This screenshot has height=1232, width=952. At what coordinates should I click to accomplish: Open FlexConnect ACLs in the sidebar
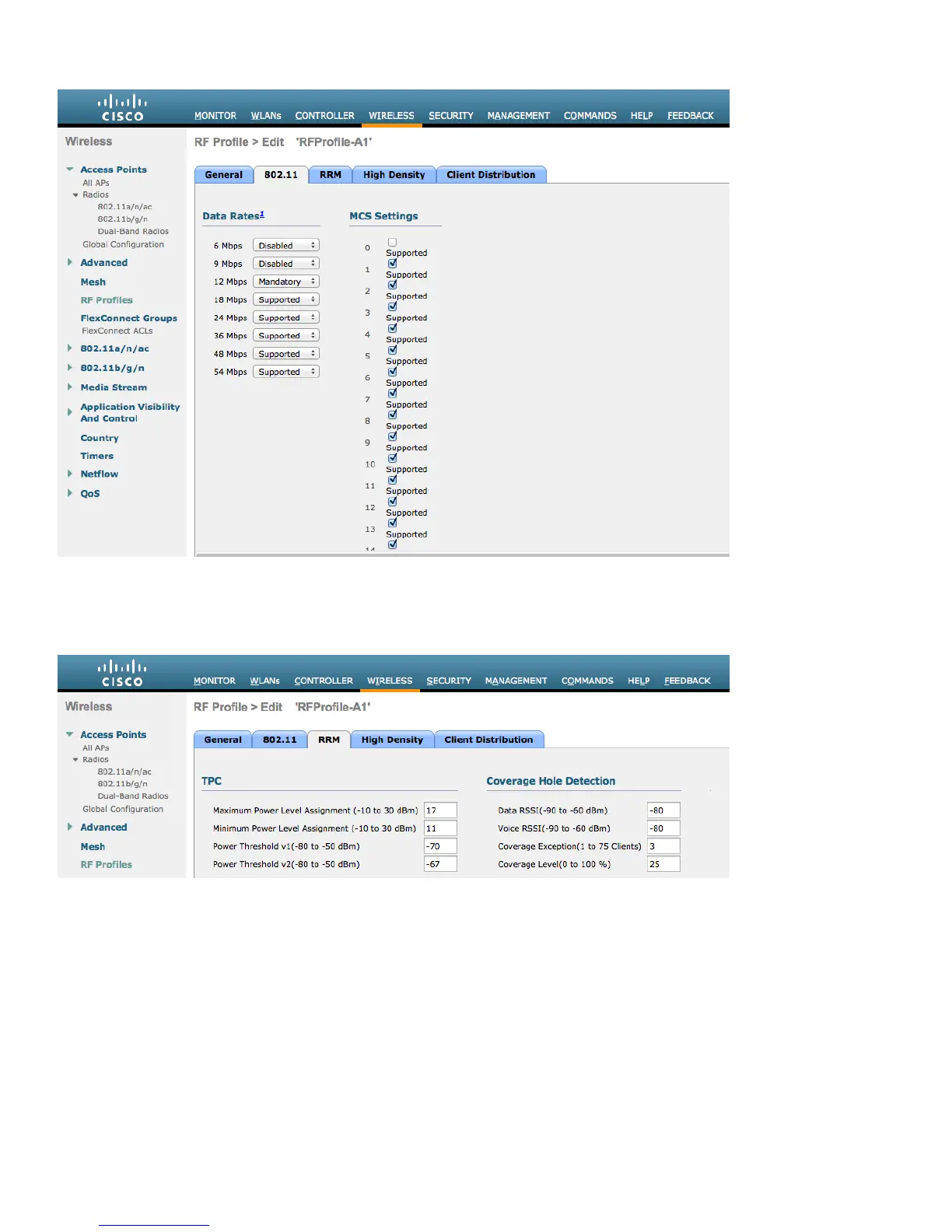pyautogui.click(x=117, y=331)
